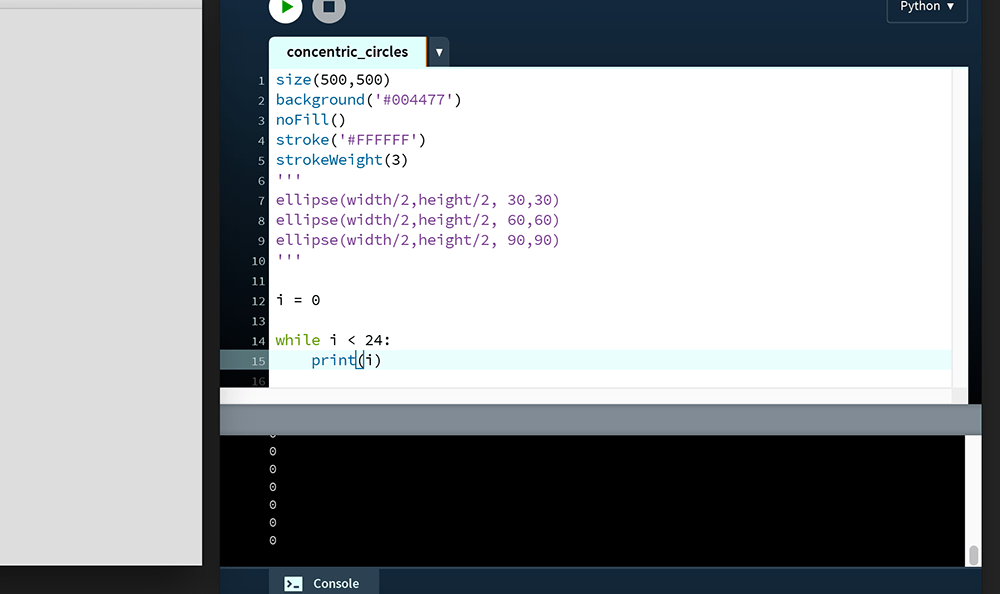This screenshot has width=1000, height=594.
Task: Click the console vertical scrollbar thumb
Action: pyautogui.click(x=973, y=555)
